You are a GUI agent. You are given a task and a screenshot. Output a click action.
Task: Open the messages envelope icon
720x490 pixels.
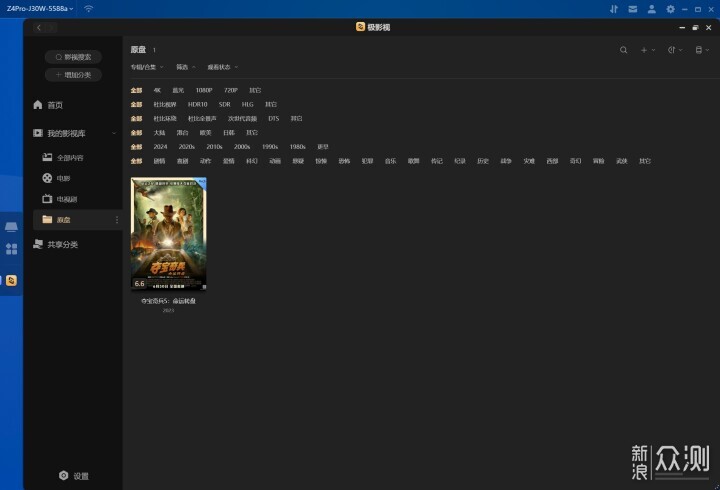[x=633, y=9]
